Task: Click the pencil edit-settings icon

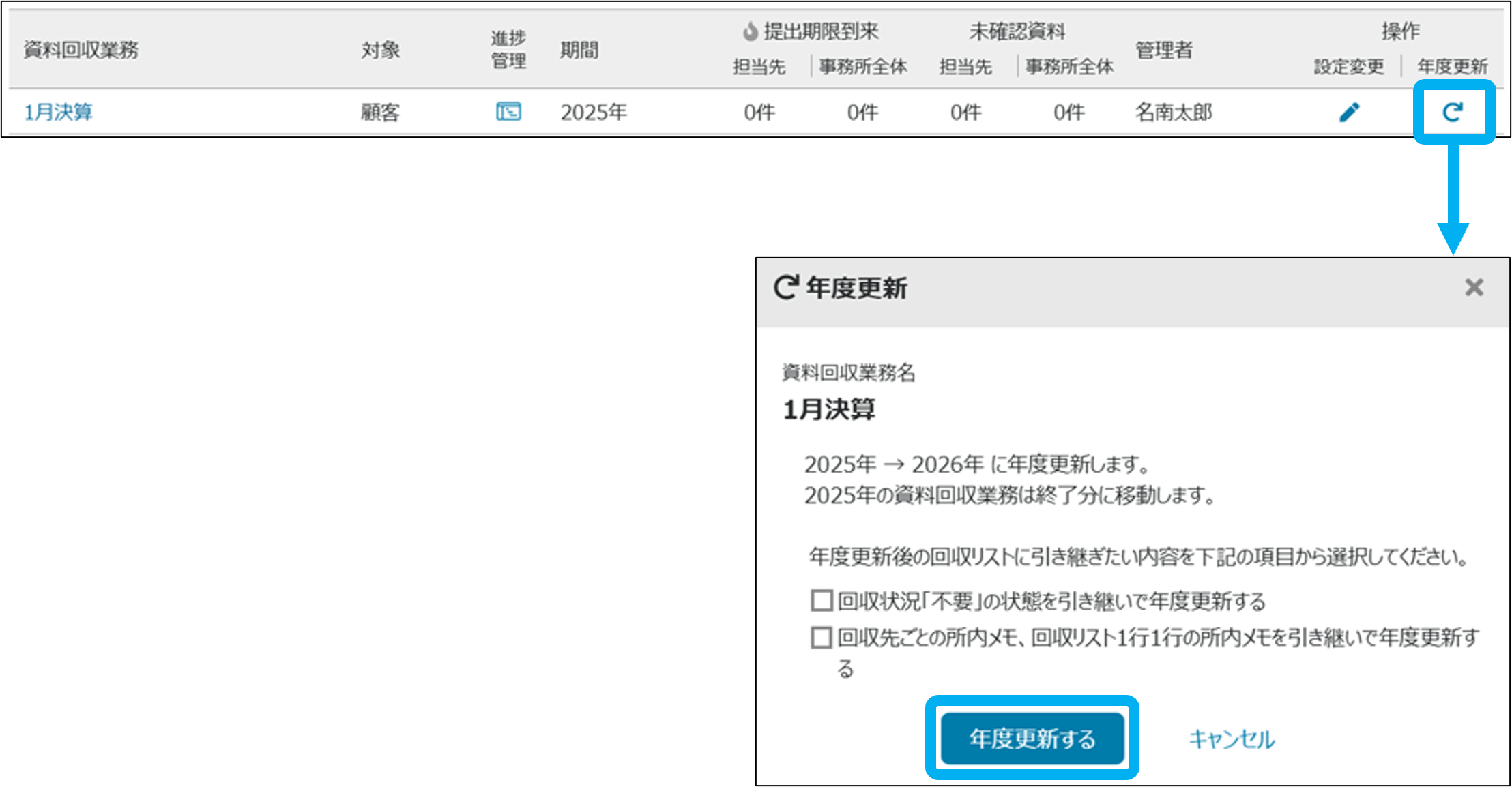Action: pyautogui.click(x=1349, y=112)
